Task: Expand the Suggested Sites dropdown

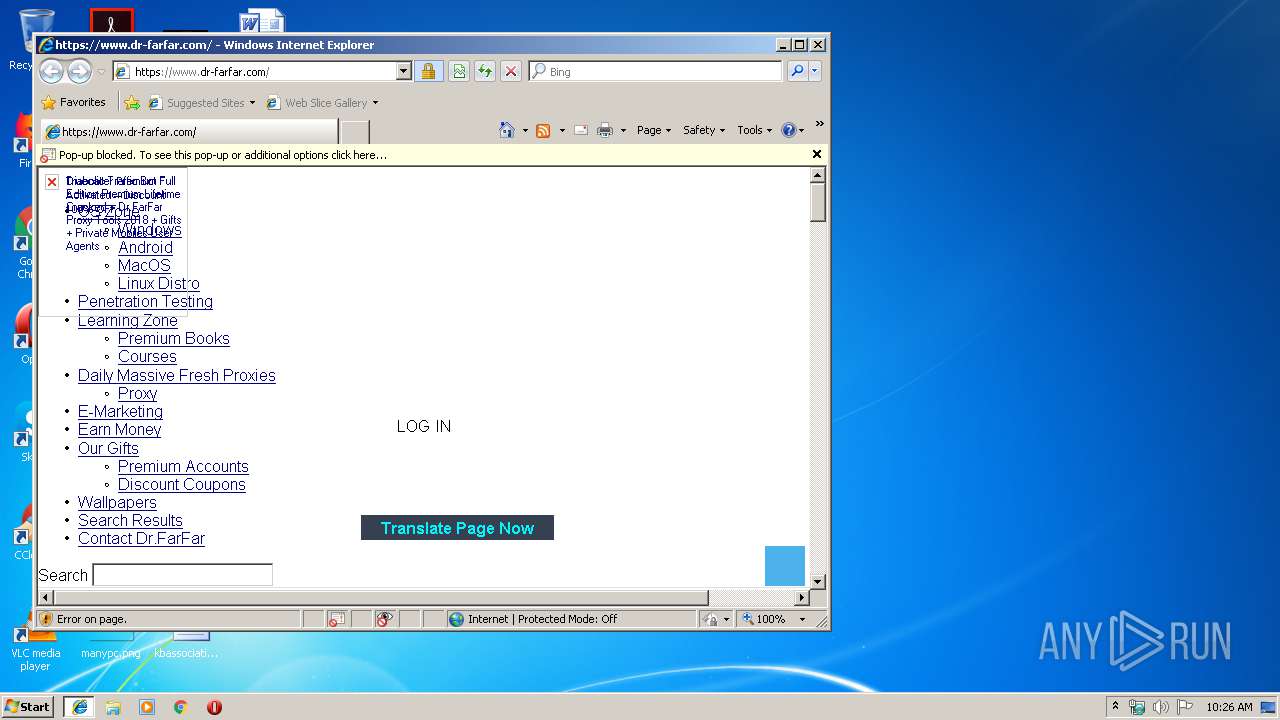Action: (x=252, y=103)
